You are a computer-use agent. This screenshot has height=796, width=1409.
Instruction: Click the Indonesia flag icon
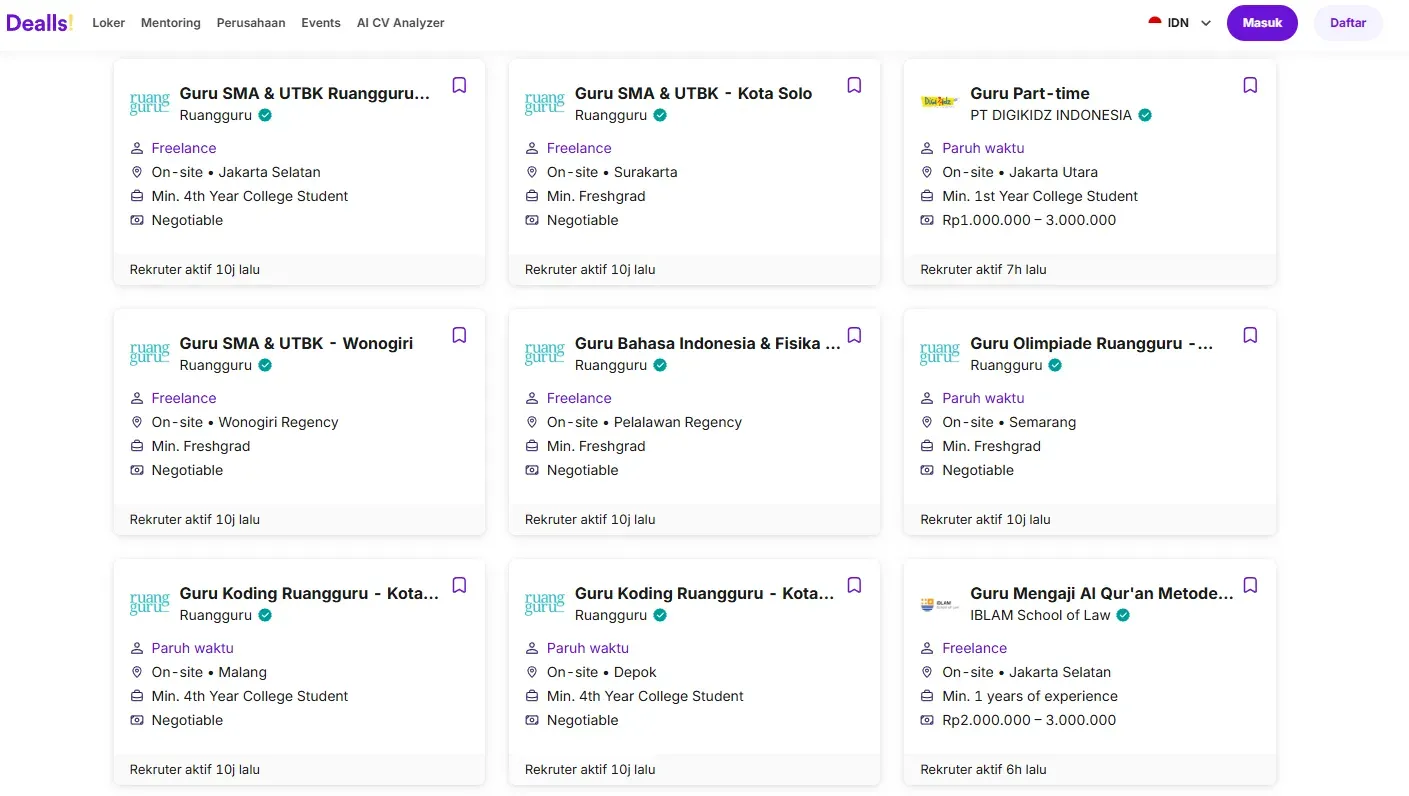pyautogui.click(x=1155, y=22)
